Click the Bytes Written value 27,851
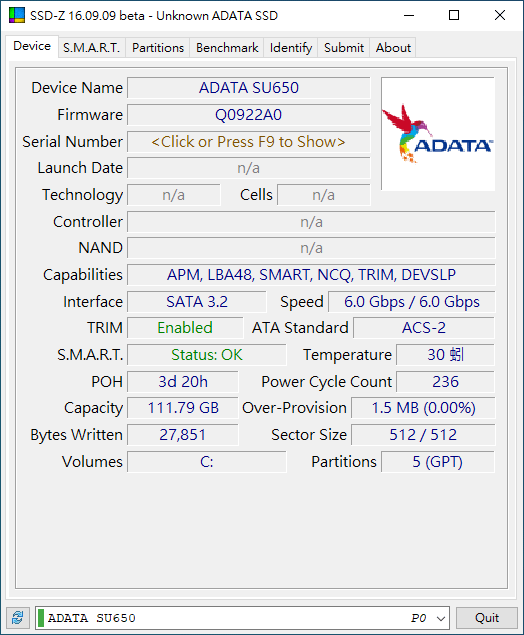This screenshot has width=524, height=635. [x=183, y=435]
